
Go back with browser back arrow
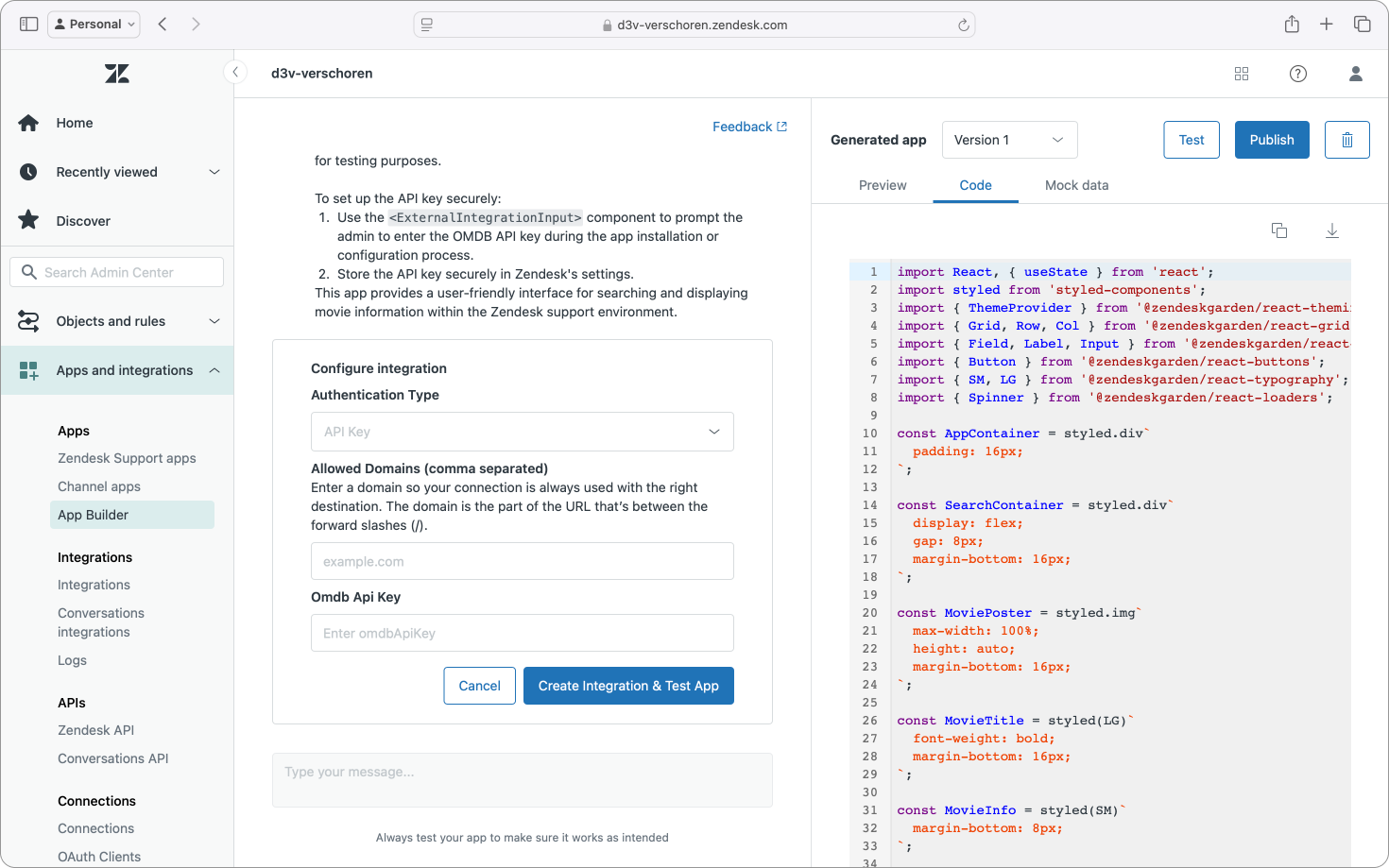click(163, 24)
